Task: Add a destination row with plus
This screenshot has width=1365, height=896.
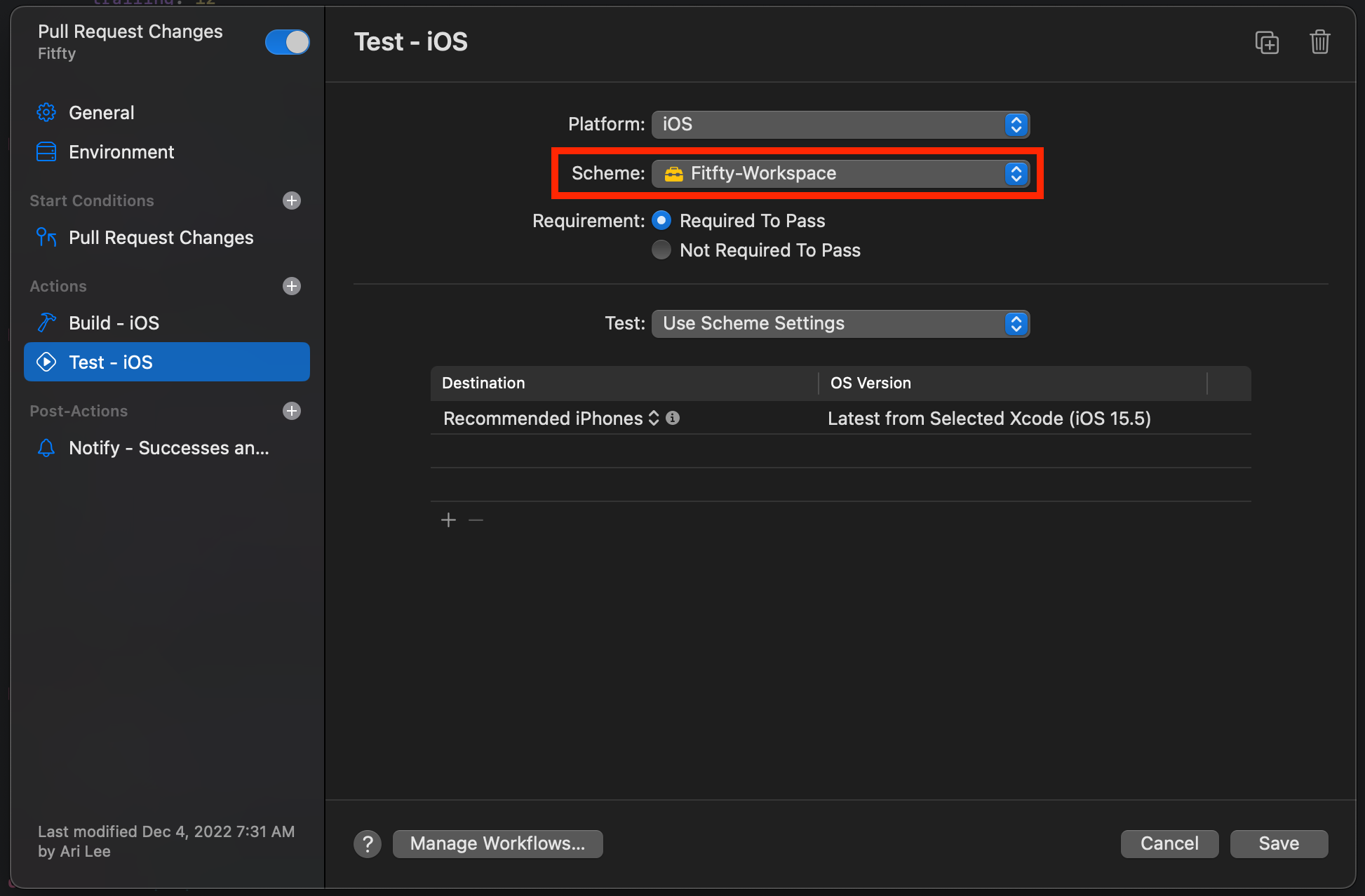Action: pyautogui.click(x=448, y=520)
